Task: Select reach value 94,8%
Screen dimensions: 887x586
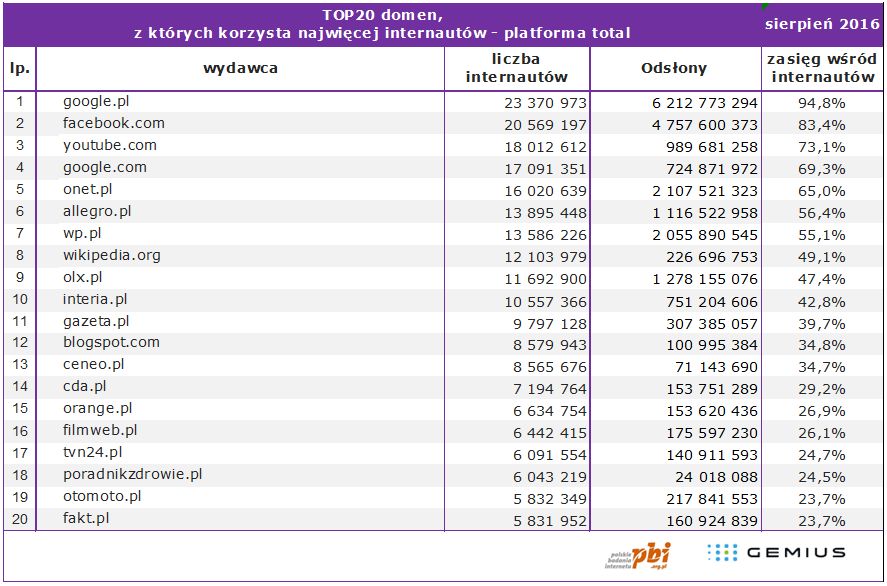Action: pyautogui.click(x=821, y=104)
